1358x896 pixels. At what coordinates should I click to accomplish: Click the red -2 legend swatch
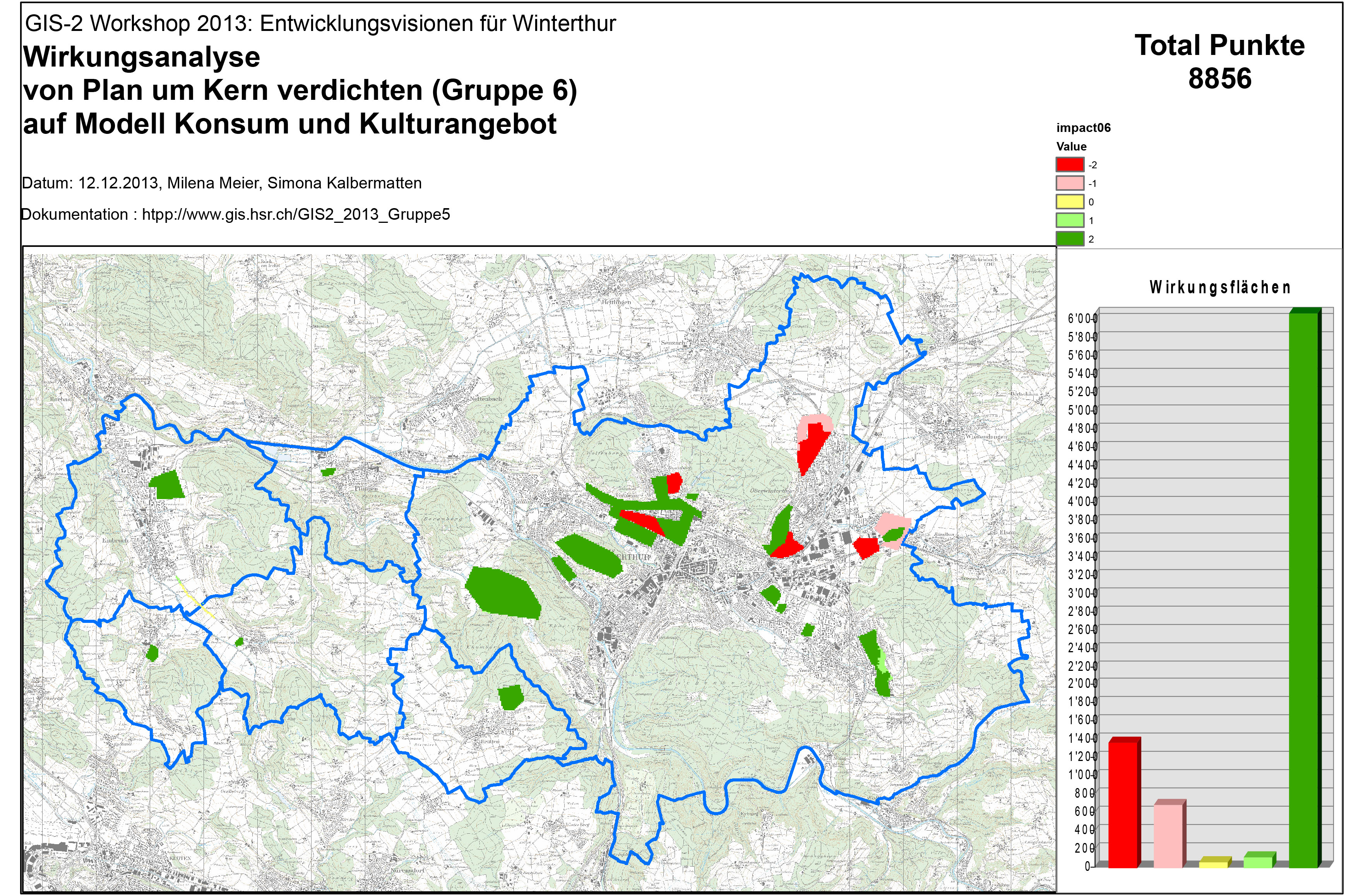click(1069, 164)
